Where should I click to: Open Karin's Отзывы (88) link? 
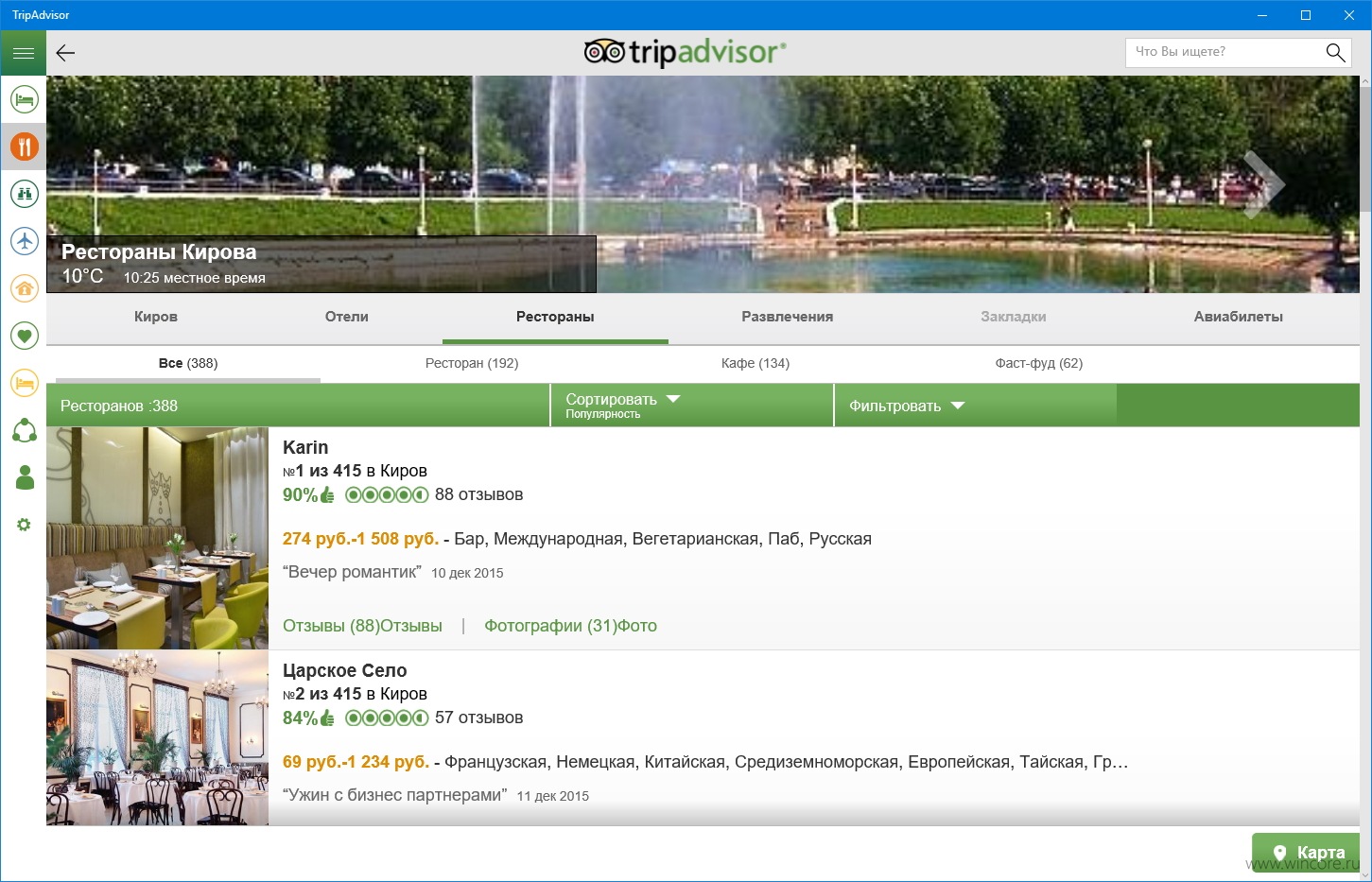tap(362, 626)
